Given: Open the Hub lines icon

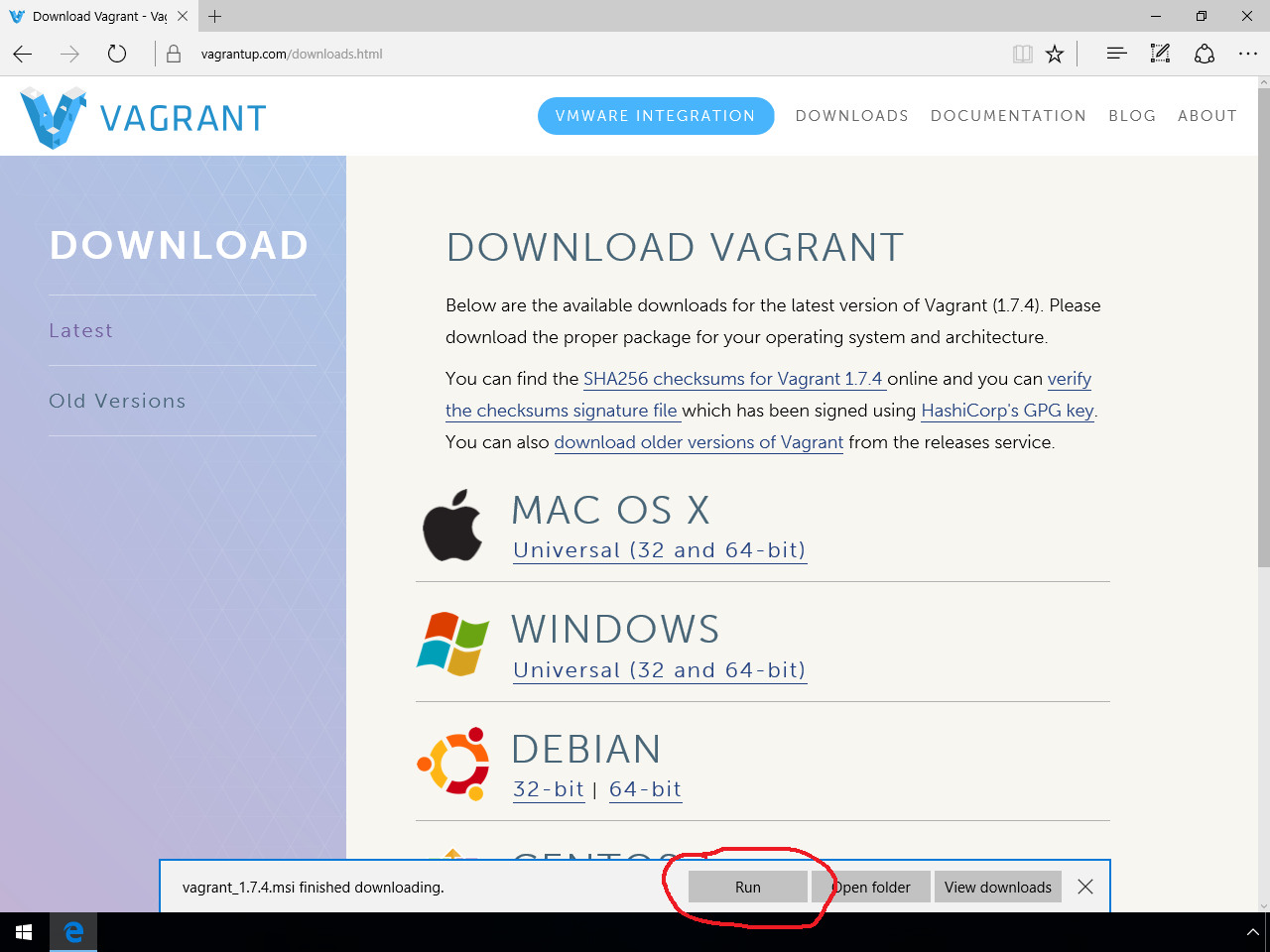Looking at the screenshot, I should coord(1116,54).
